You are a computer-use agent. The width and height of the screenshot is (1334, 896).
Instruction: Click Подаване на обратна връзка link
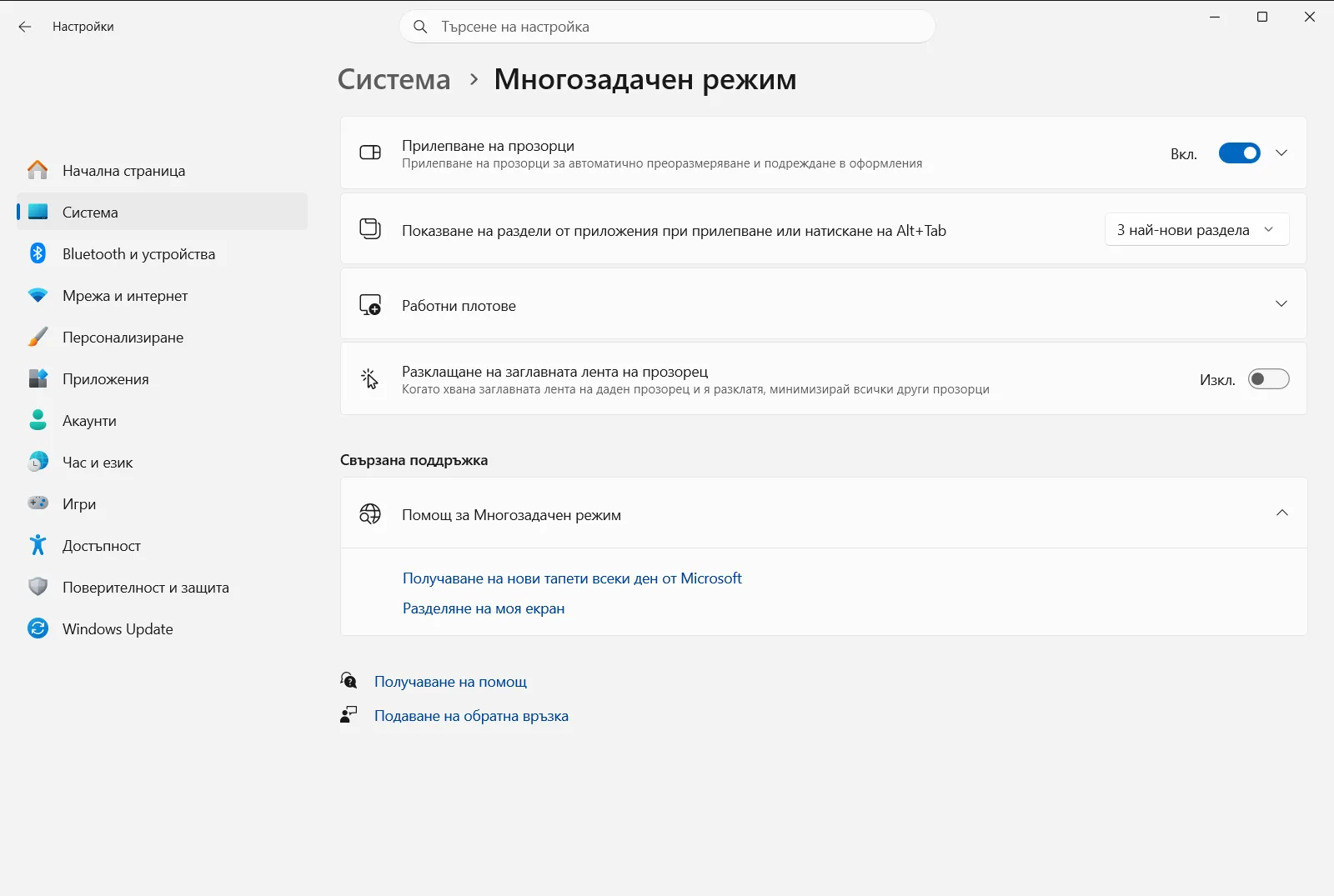[x=471, y=716]
